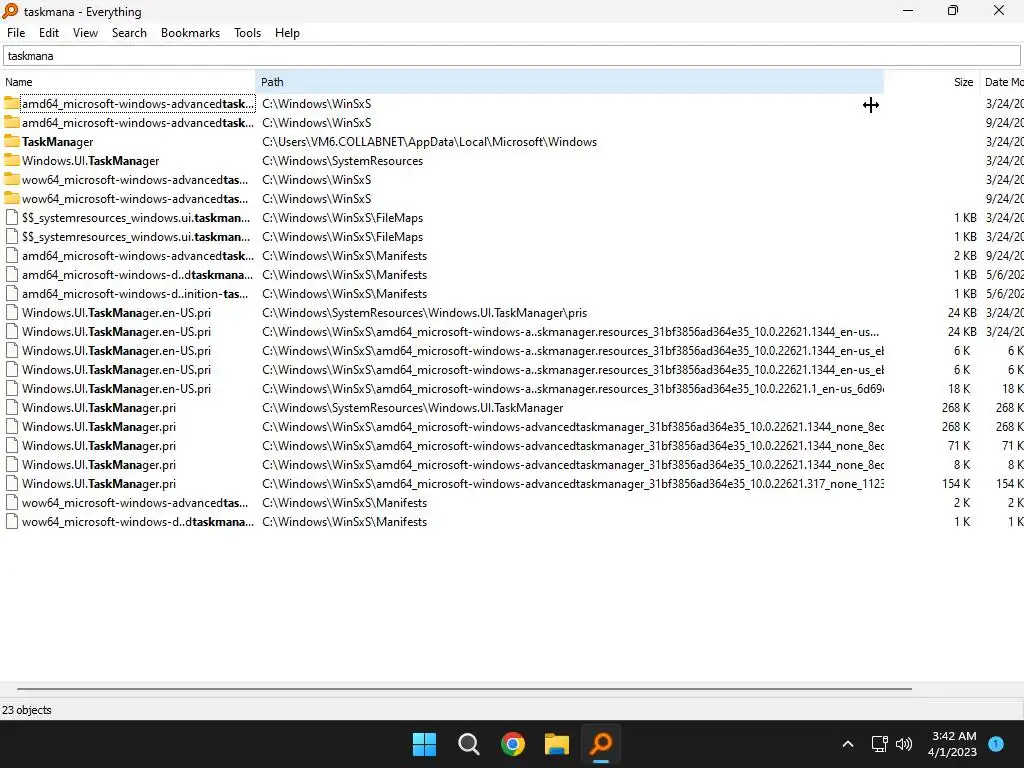Click the file icon of the 71 K TaskManager.pri row
1024x768 pixels.
coord(12,446)
